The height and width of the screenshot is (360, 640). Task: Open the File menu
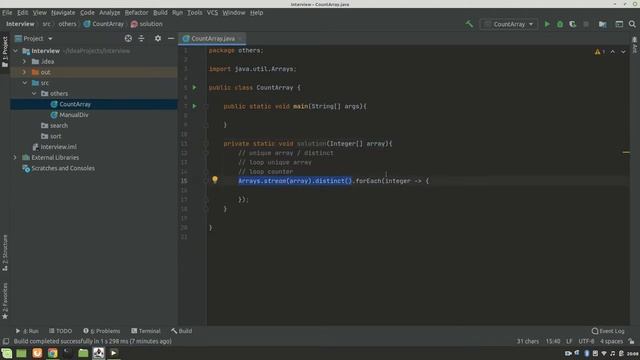pyautogui.click(x=7, y=13)
